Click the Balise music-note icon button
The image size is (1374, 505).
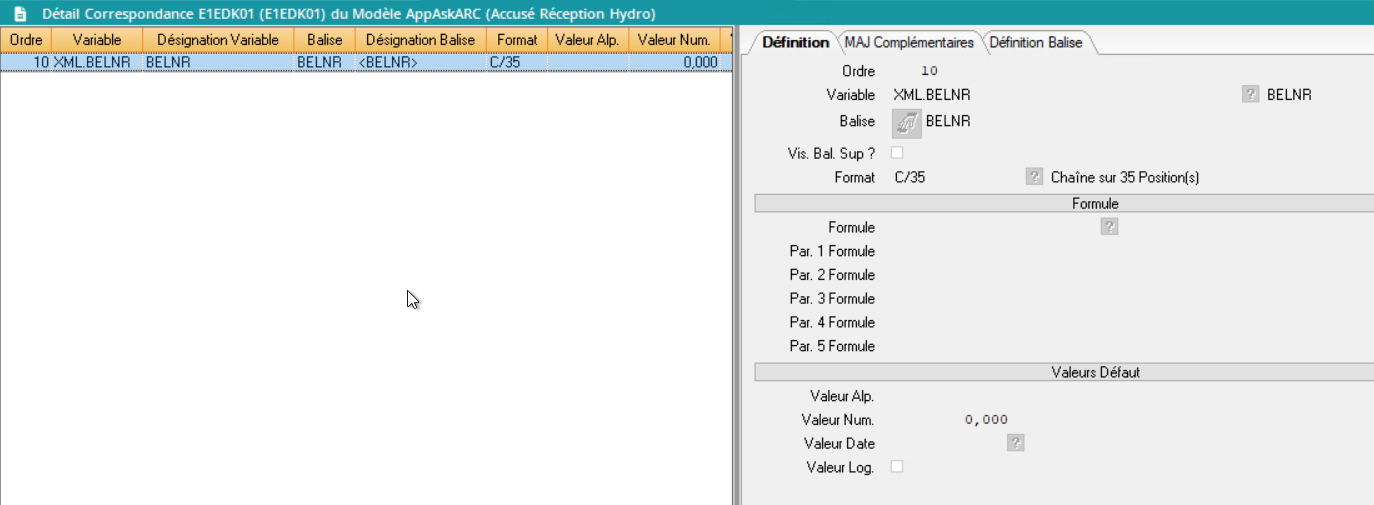coord(906,122)
